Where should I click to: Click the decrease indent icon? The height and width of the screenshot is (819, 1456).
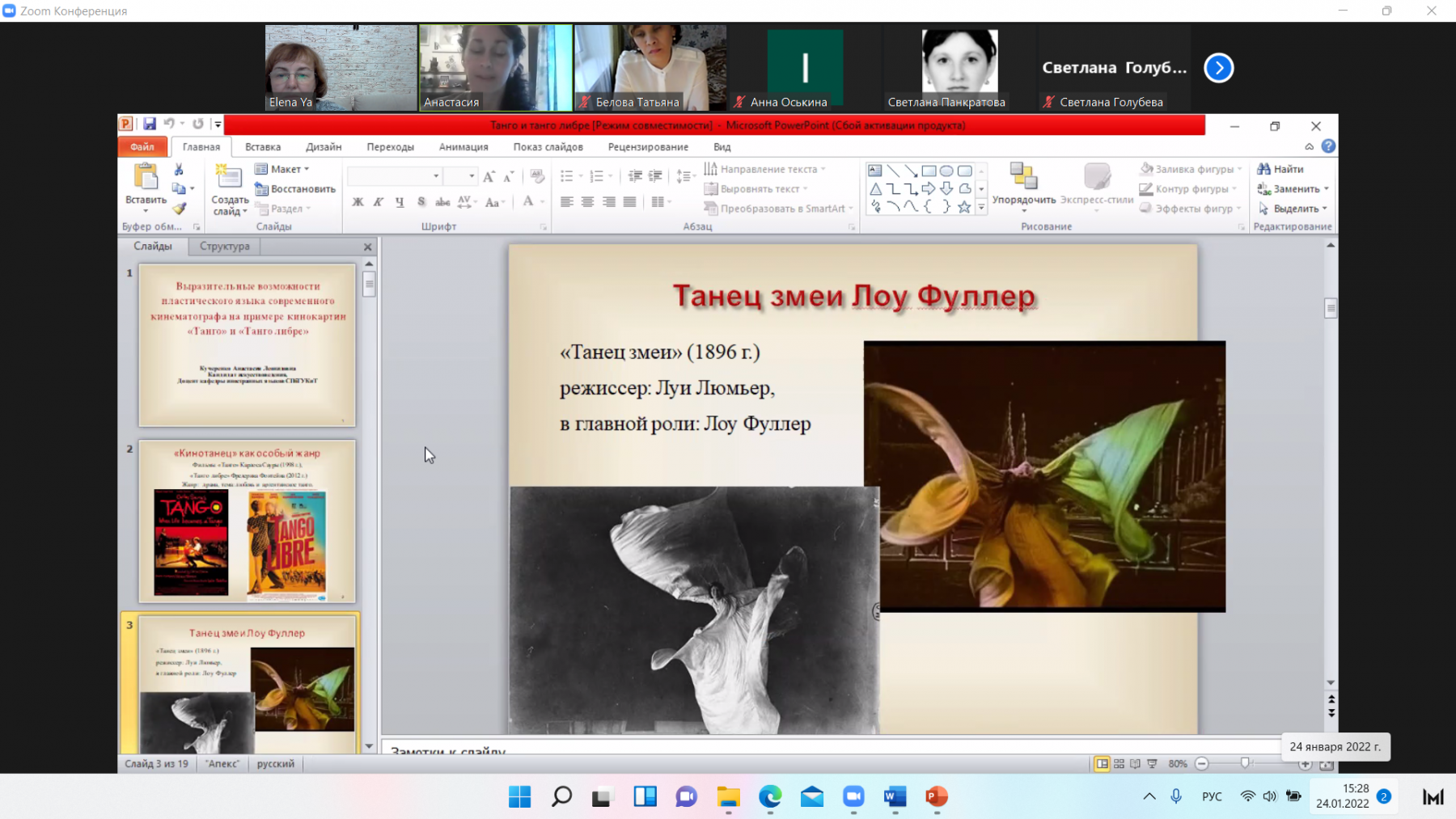(635, 176)
